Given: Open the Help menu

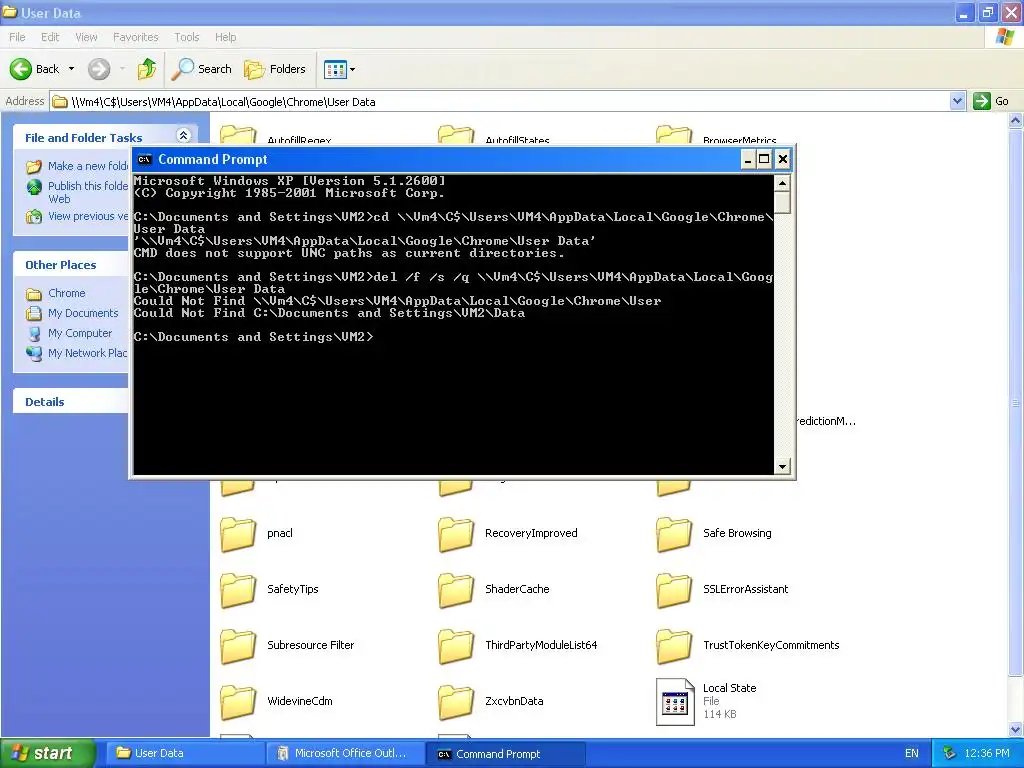Looking at the screenshot, I should pyautogui.click(x=225, y=37).
